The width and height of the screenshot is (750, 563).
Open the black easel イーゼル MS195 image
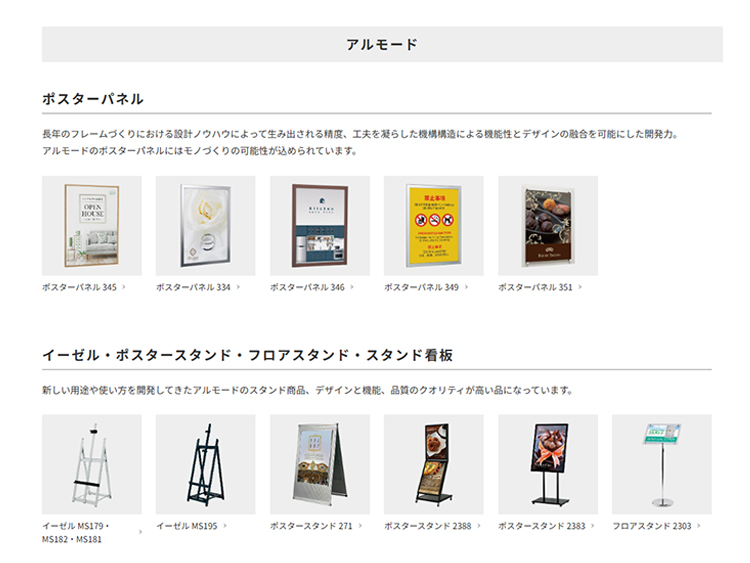(205, 464)
